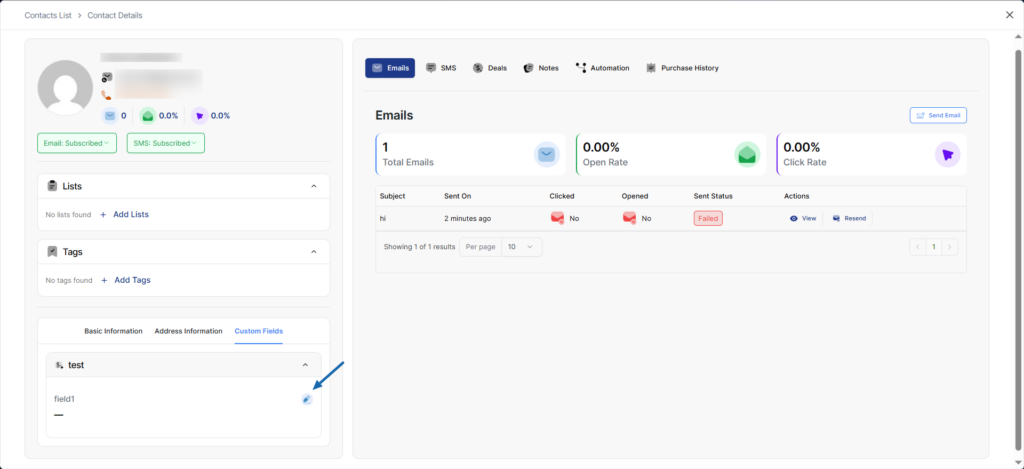Screen dimensions: 1024x469
Task: Switch to the Basic Information tab
Action: coord(113,331)
